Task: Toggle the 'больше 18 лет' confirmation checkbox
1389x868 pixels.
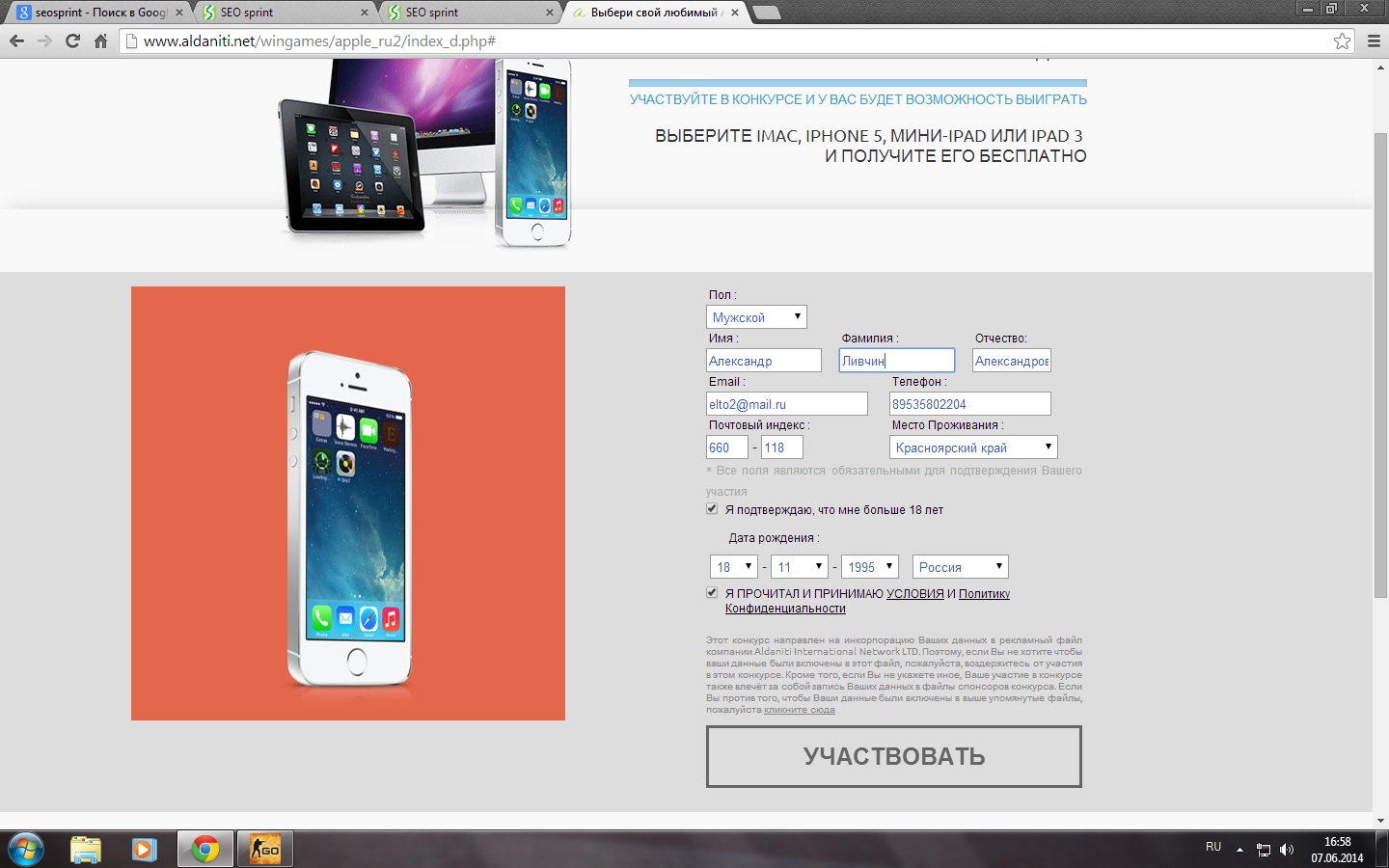Action: (712, 509)
